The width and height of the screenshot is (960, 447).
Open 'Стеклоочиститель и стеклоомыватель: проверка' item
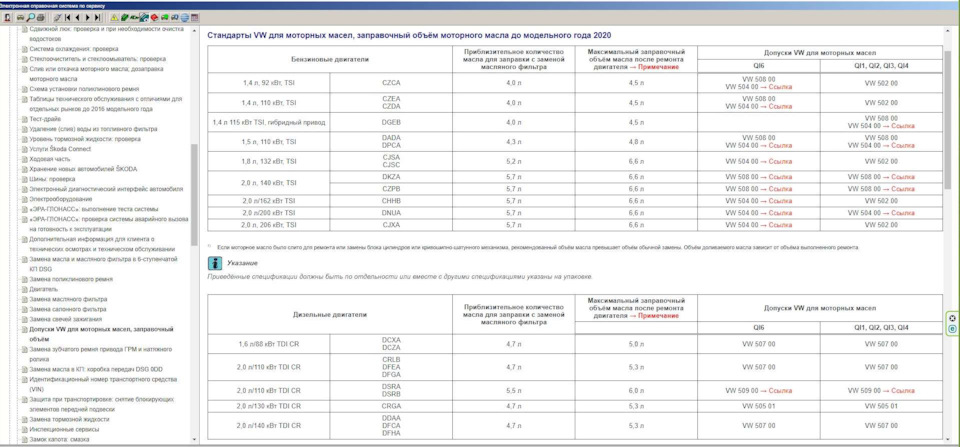[97, 59]
